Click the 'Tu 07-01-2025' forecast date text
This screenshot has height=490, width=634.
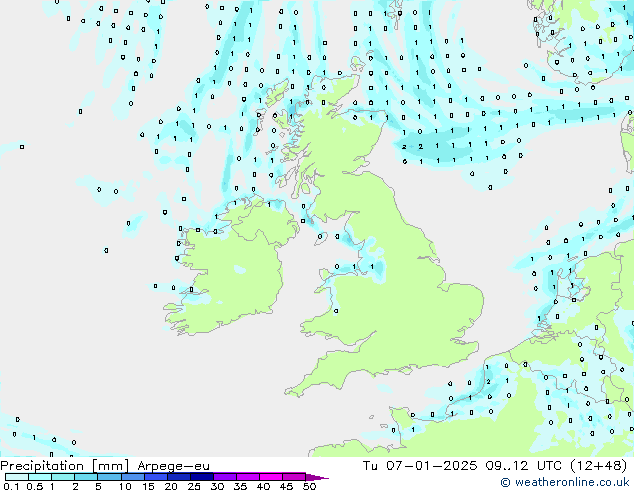click(x=420, y=466)
